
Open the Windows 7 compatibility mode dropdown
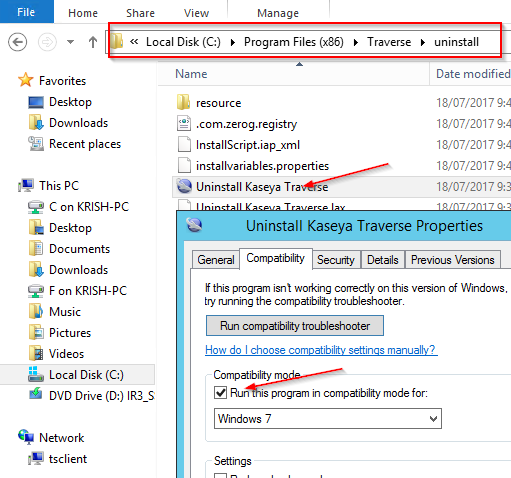pos(328,418)
